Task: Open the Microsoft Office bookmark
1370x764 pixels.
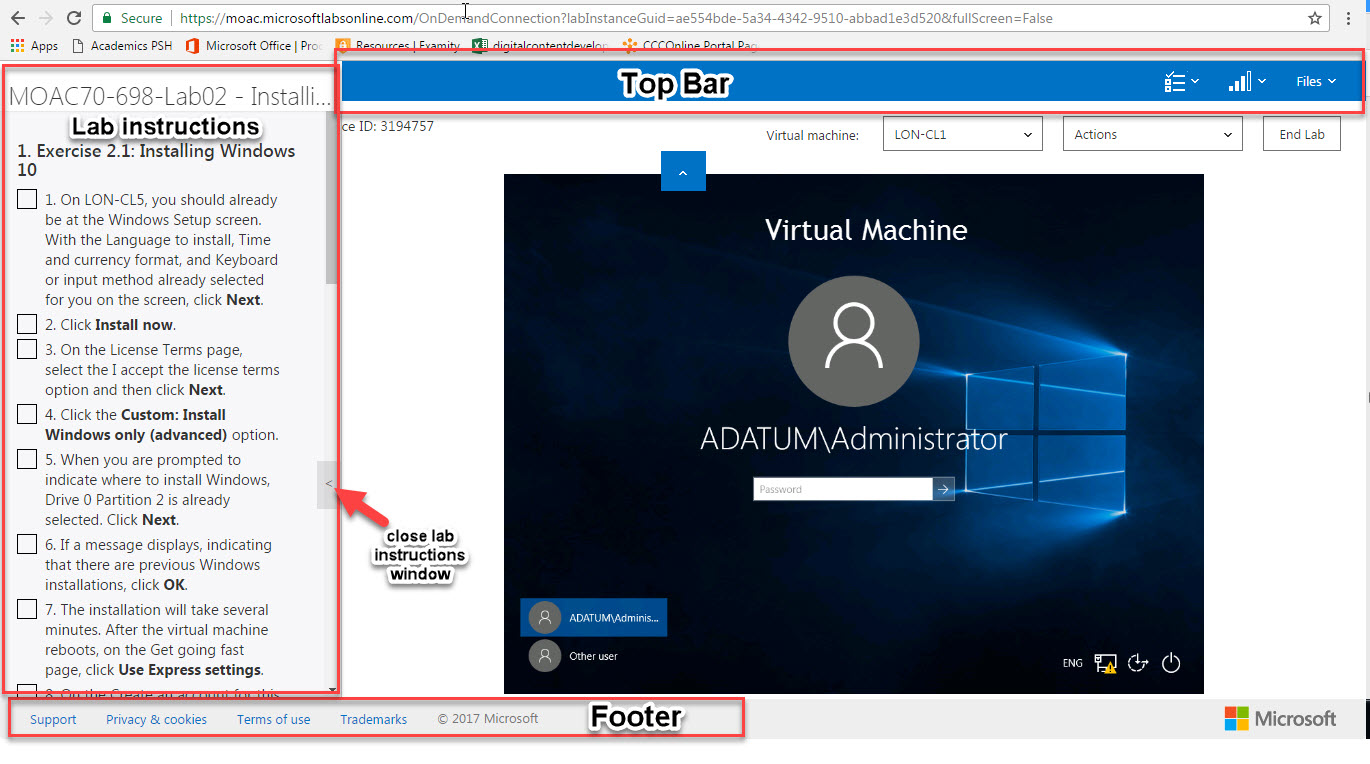Action: tap(255, 46)
